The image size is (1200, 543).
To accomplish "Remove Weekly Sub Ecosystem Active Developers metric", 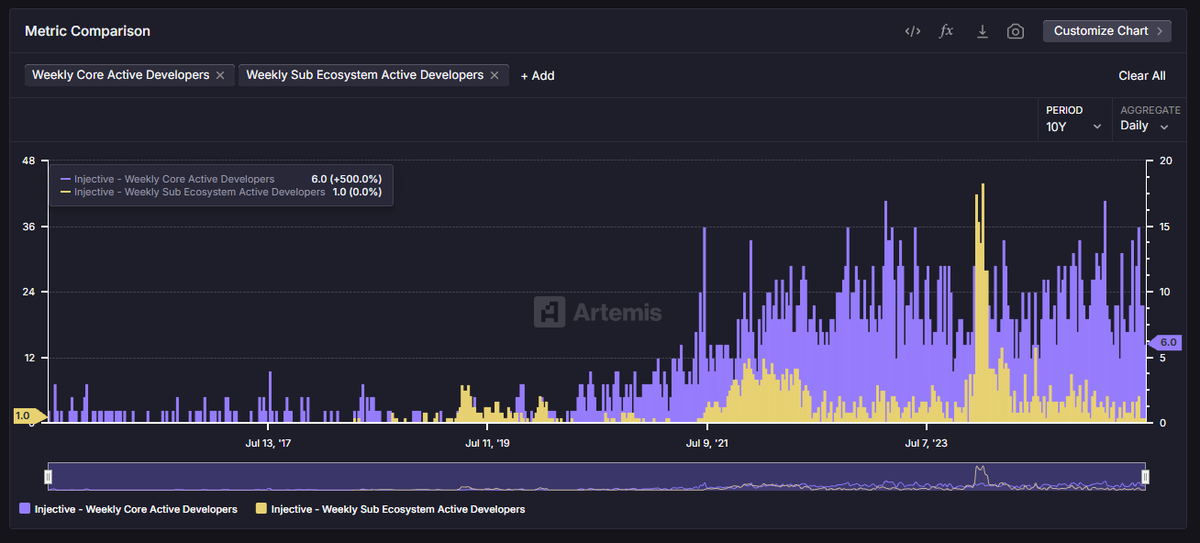I will (x=494, y=75).
